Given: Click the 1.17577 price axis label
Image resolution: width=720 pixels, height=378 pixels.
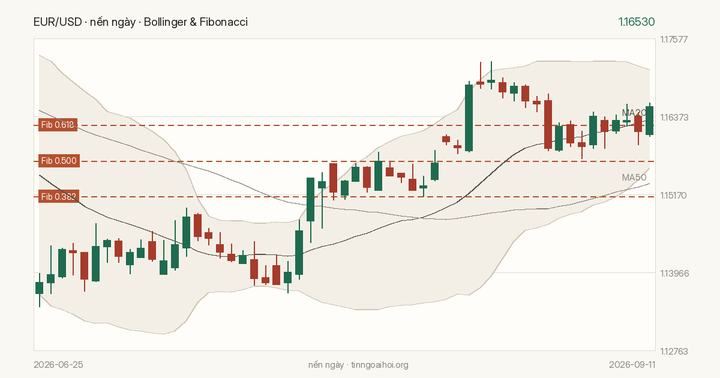Looking at the screenshot, I should pos(674,39).
